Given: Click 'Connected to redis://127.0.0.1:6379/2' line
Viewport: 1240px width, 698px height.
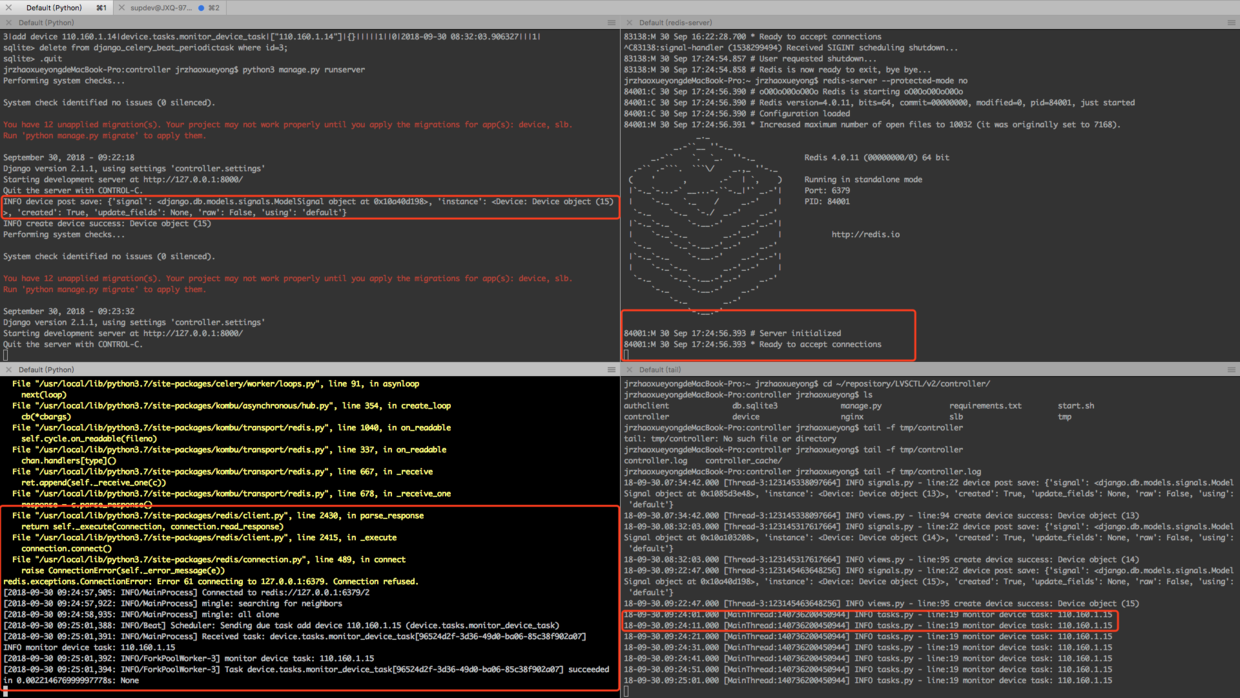Looking at the screenshot, I should coord(186,592).
